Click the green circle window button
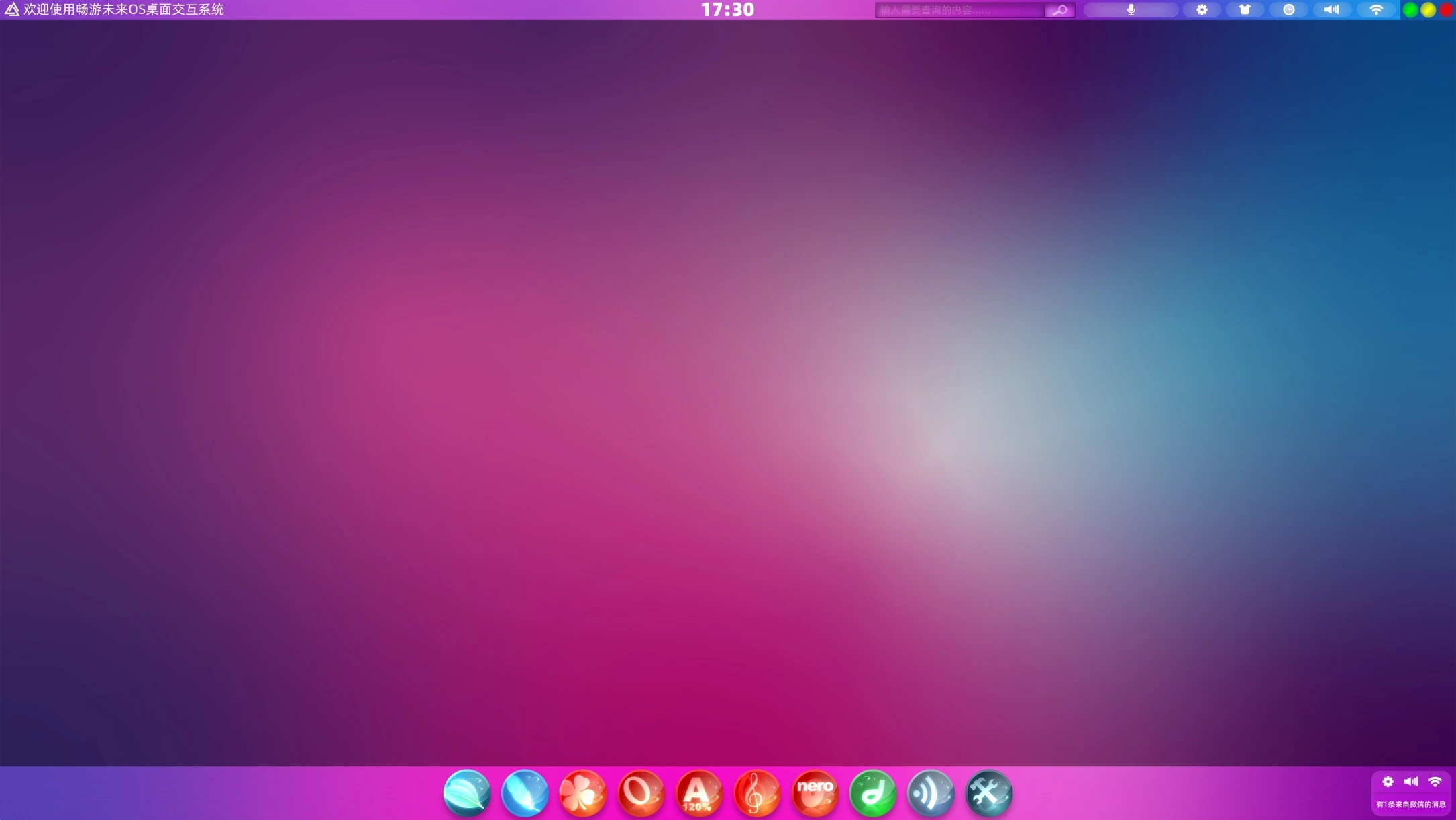This screenshot has width=1456, height=820. click(x=1411, y=10)
